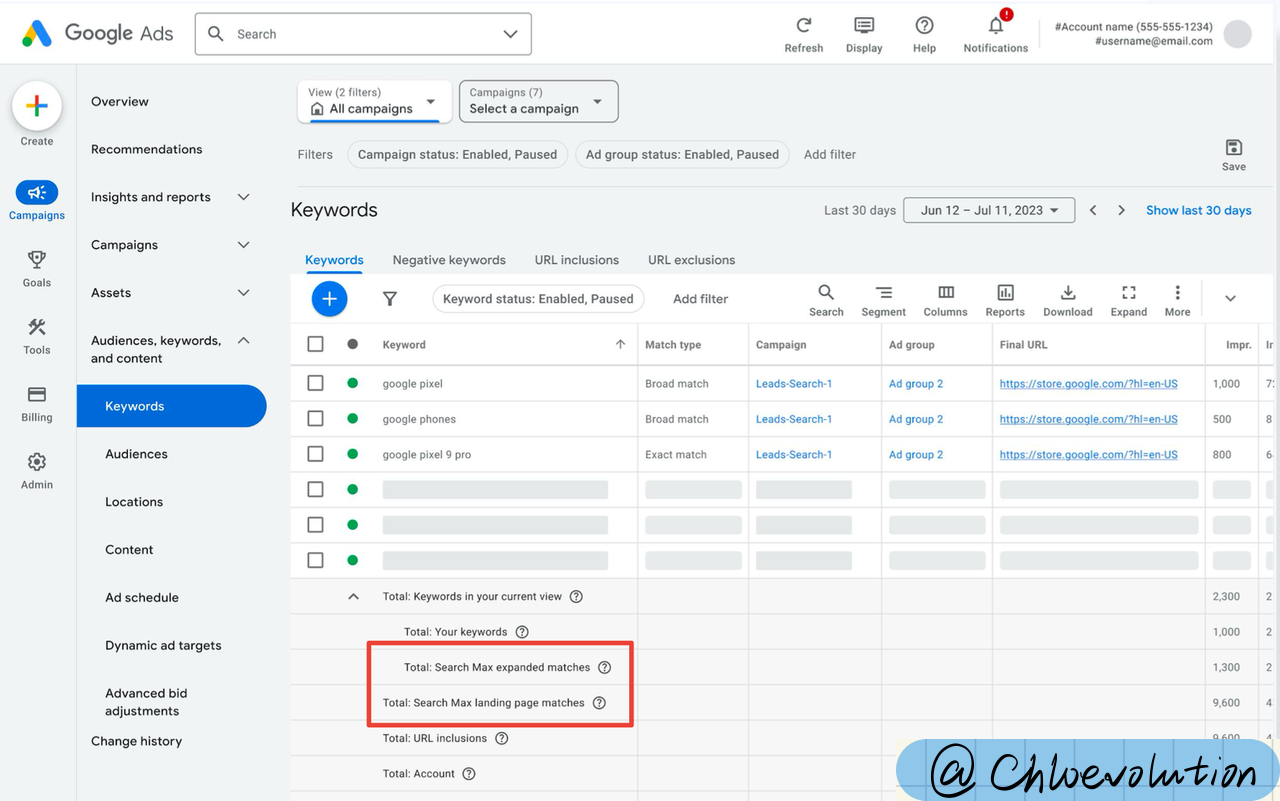Click the Refresh icon
This screenshot has width=1280, height=801.
click(x=804, y=26)
